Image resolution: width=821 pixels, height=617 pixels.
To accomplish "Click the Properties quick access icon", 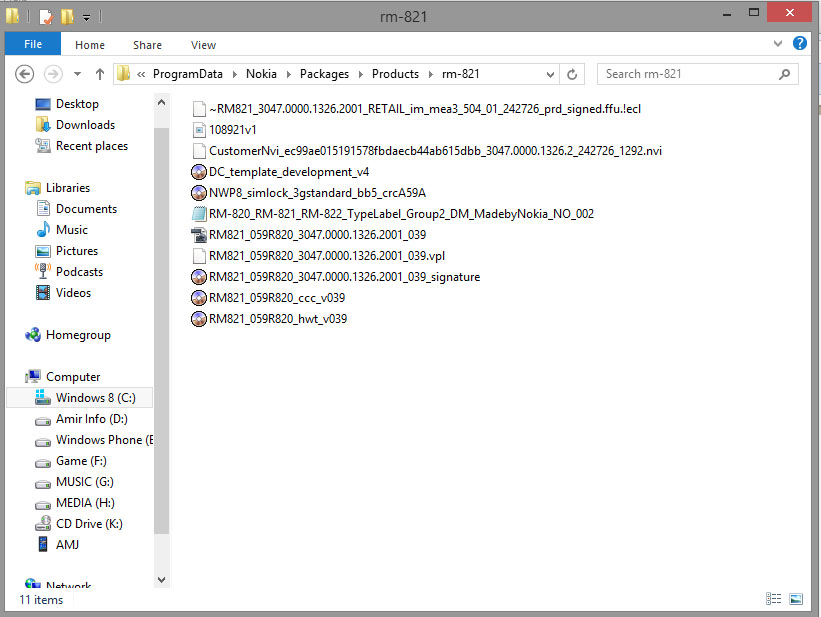I will (x=46, y=17).
